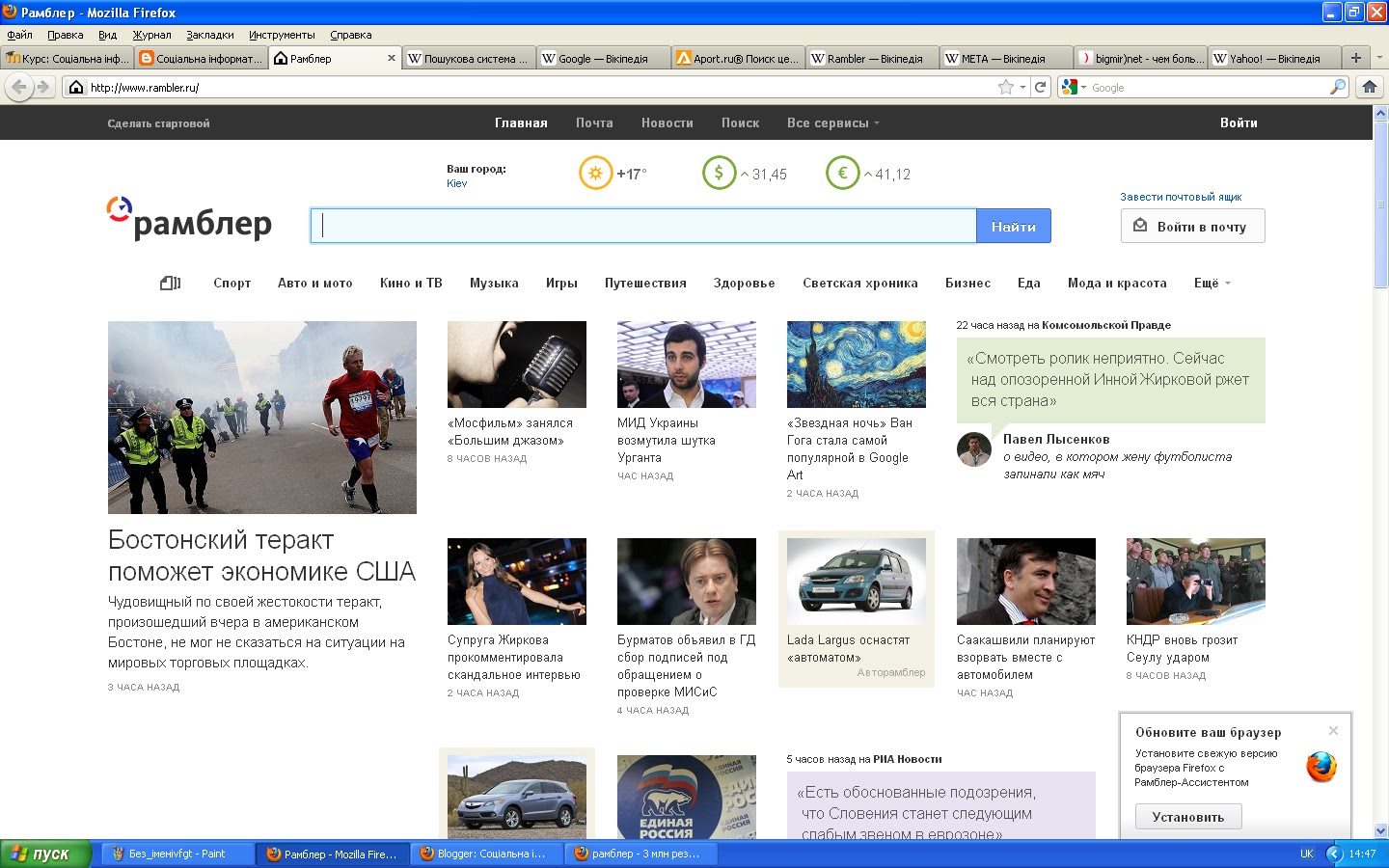1389x868 pixels.
Task: Click Завести почтовый ящик link
Action: coord(1181,197)
